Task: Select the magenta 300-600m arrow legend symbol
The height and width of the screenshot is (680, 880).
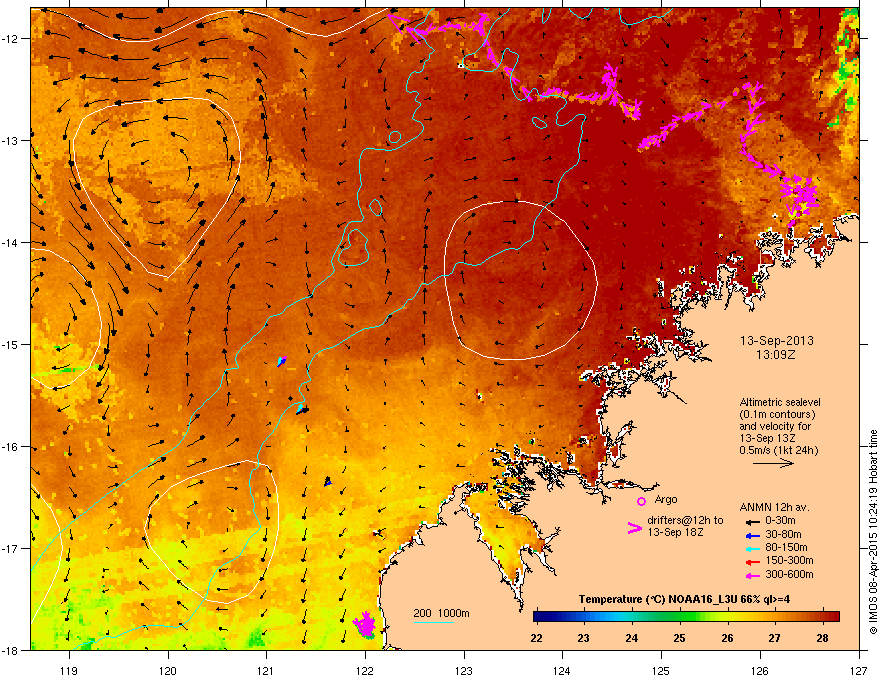Action: click(x=752, y=575)
